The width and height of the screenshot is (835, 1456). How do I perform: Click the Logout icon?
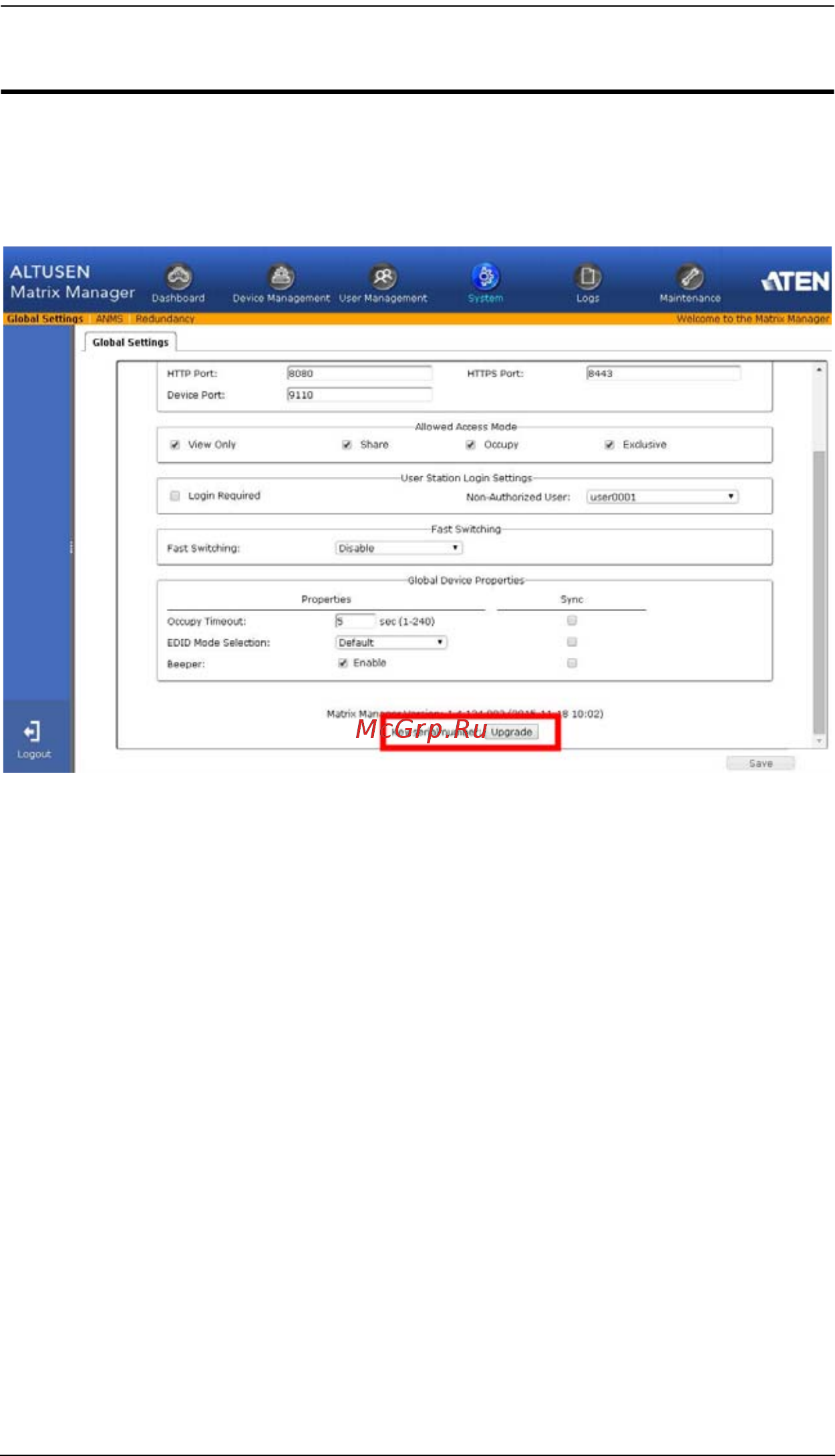[x=33, y=732]
